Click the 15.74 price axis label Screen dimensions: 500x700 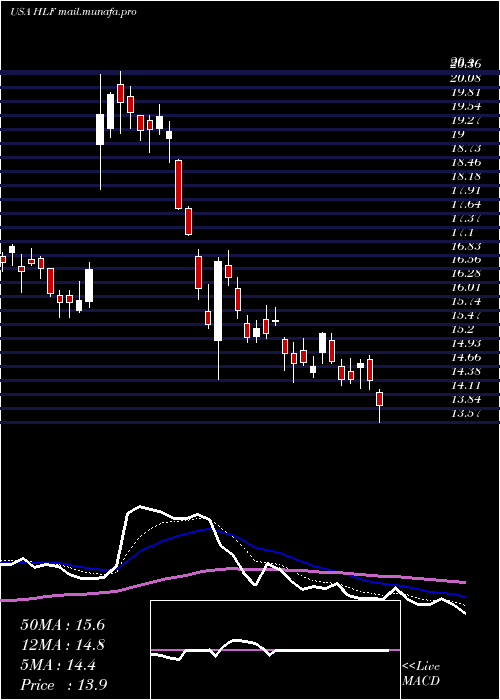pyautogui.click(x=465, y=301)
